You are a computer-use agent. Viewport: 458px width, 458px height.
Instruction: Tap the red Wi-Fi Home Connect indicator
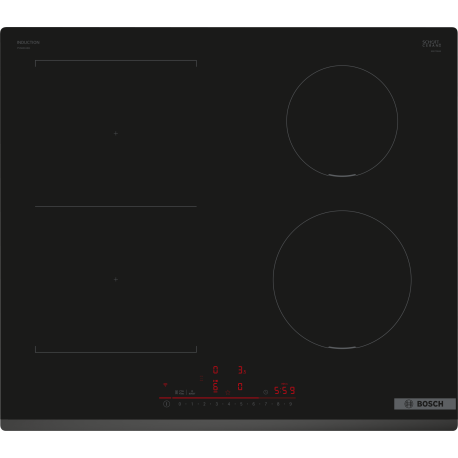[165, 385]
